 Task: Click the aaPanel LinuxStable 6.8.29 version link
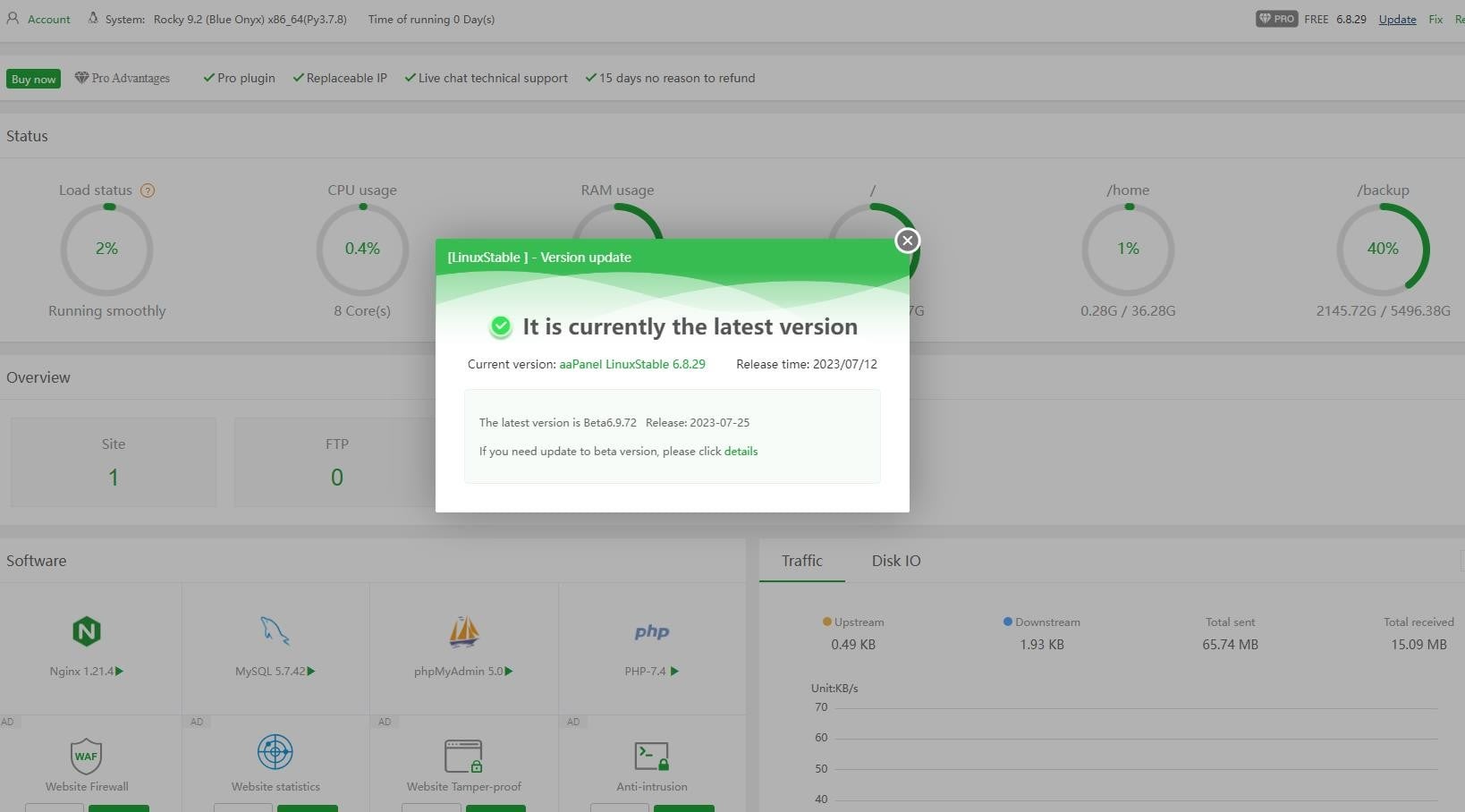coord(632,365)
